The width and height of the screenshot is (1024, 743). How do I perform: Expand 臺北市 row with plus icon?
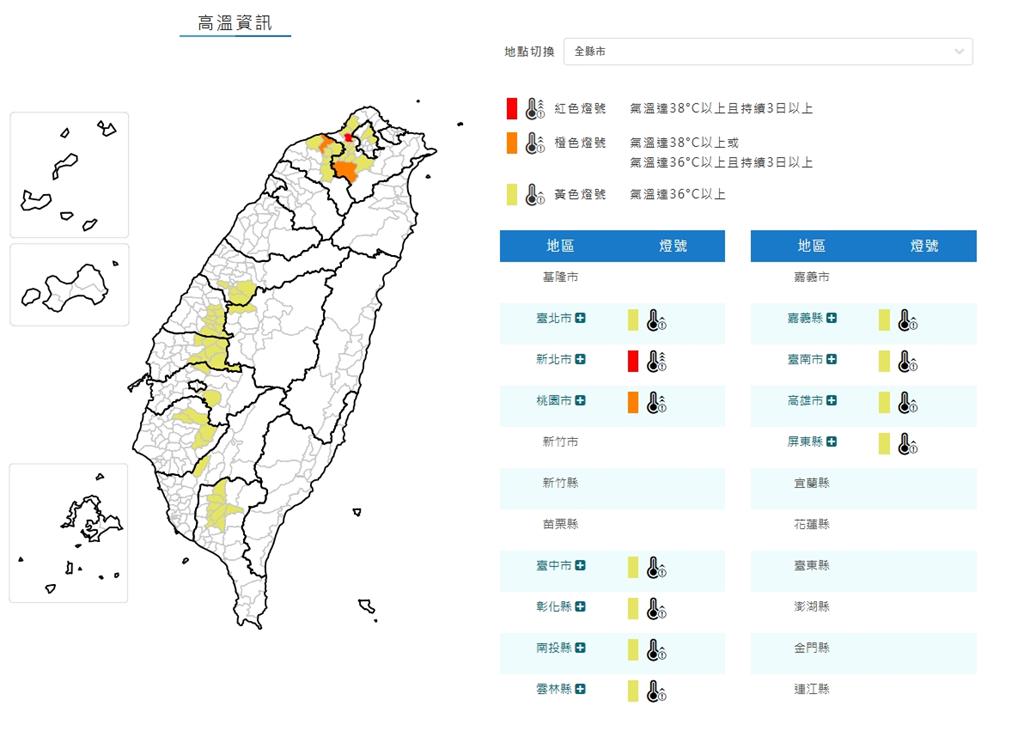click(x=580, y=318)
